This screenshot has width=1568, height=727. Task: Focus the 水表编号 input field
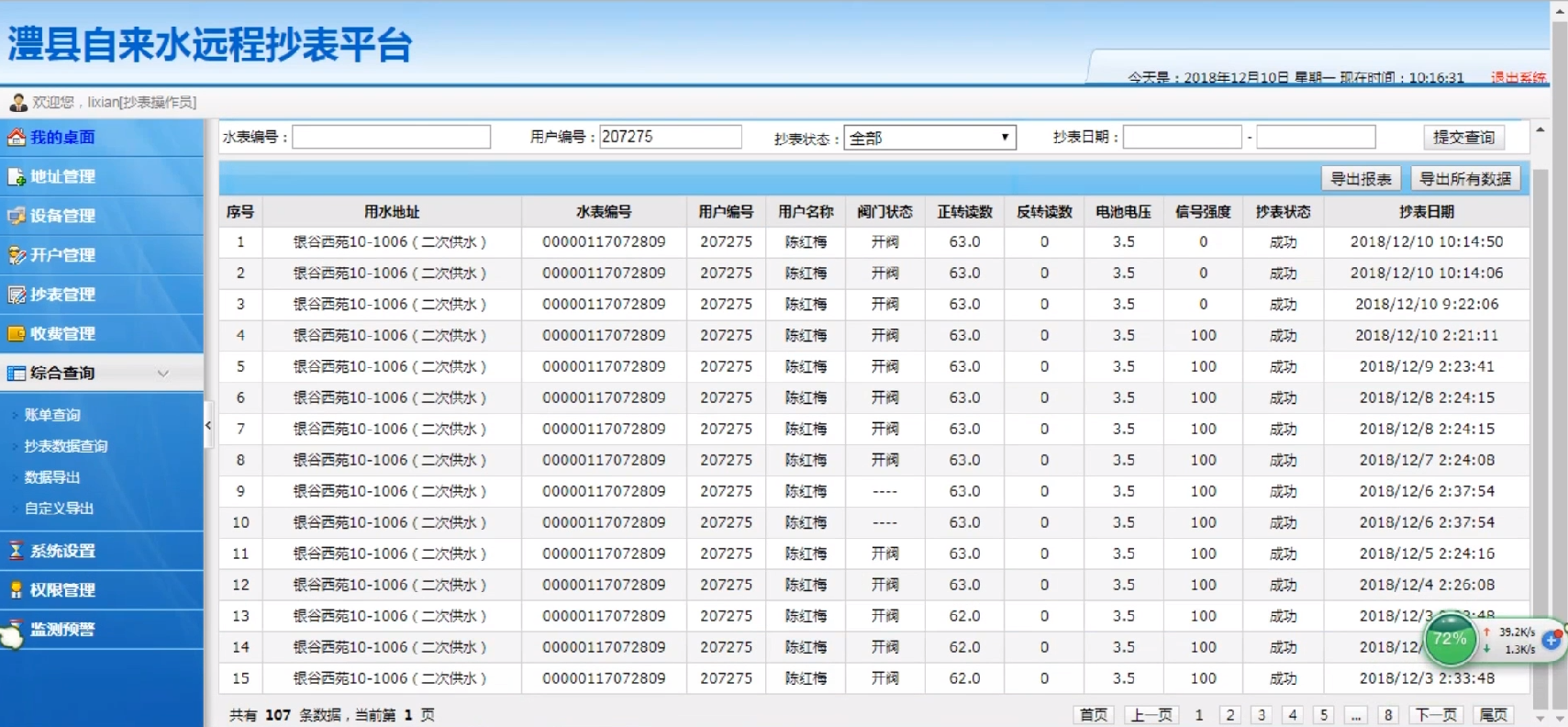point(391,137)
